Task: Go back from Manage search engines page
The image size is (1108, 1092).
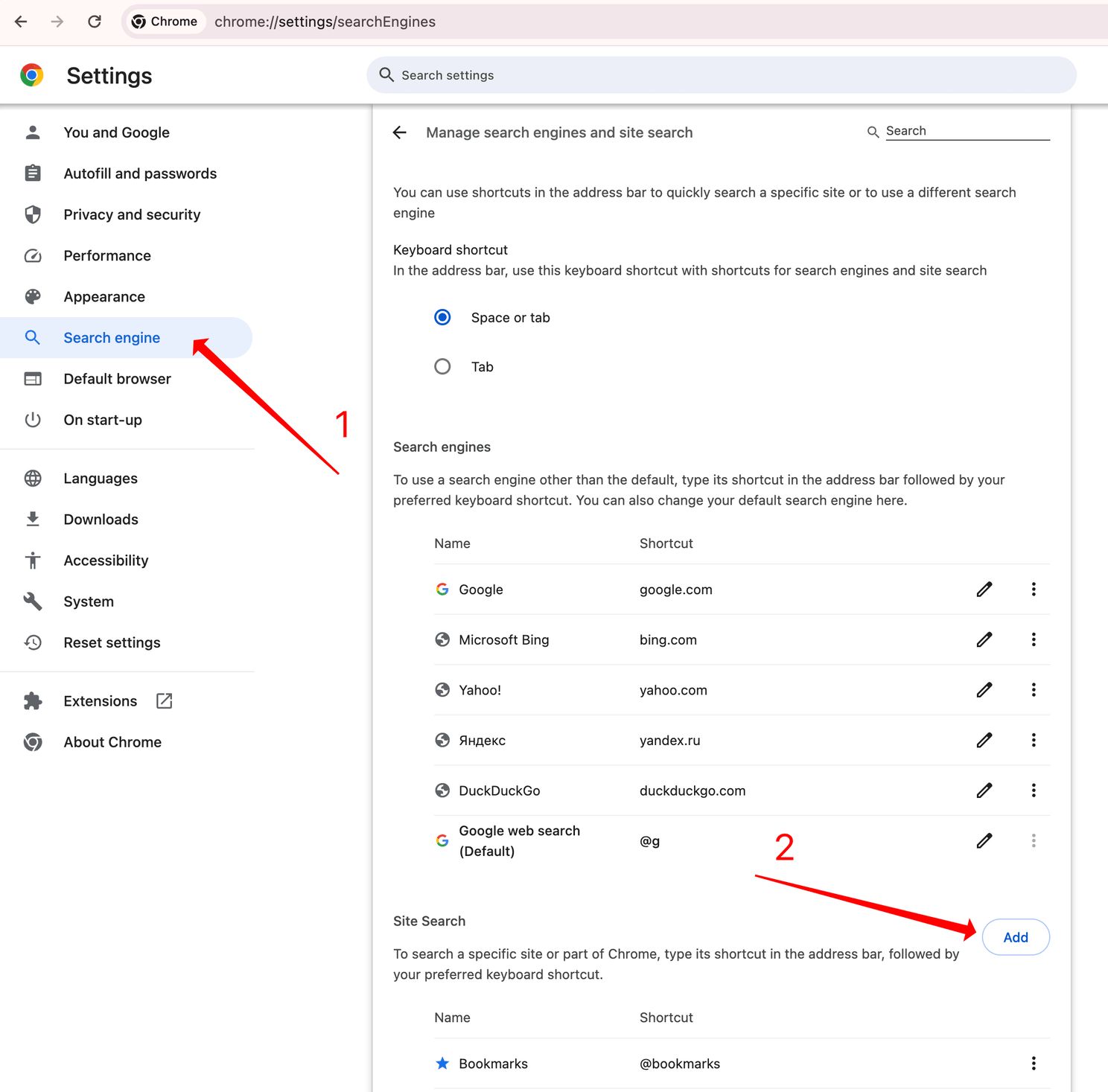Action: pos(400,132)
